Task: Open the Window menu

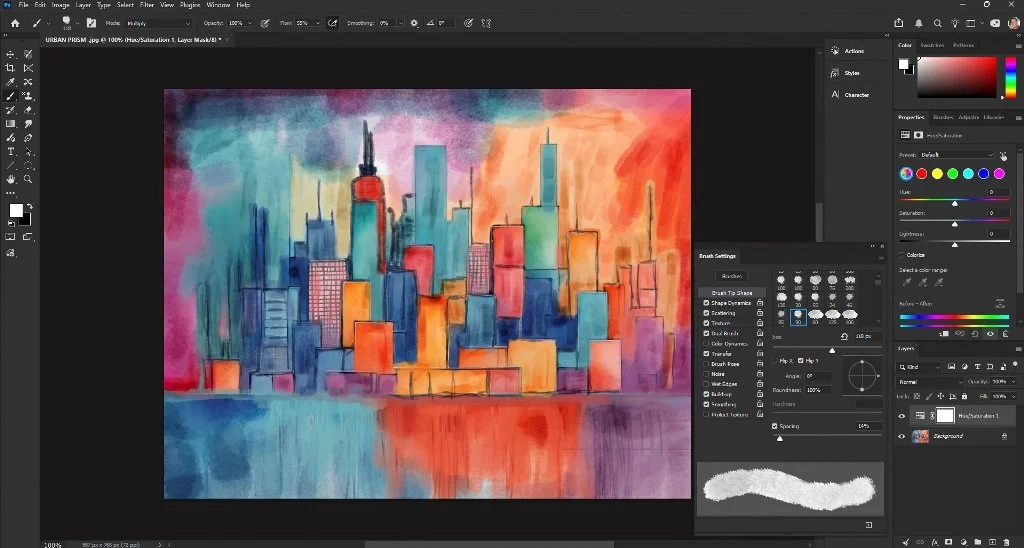Action: tap(218, 5)
